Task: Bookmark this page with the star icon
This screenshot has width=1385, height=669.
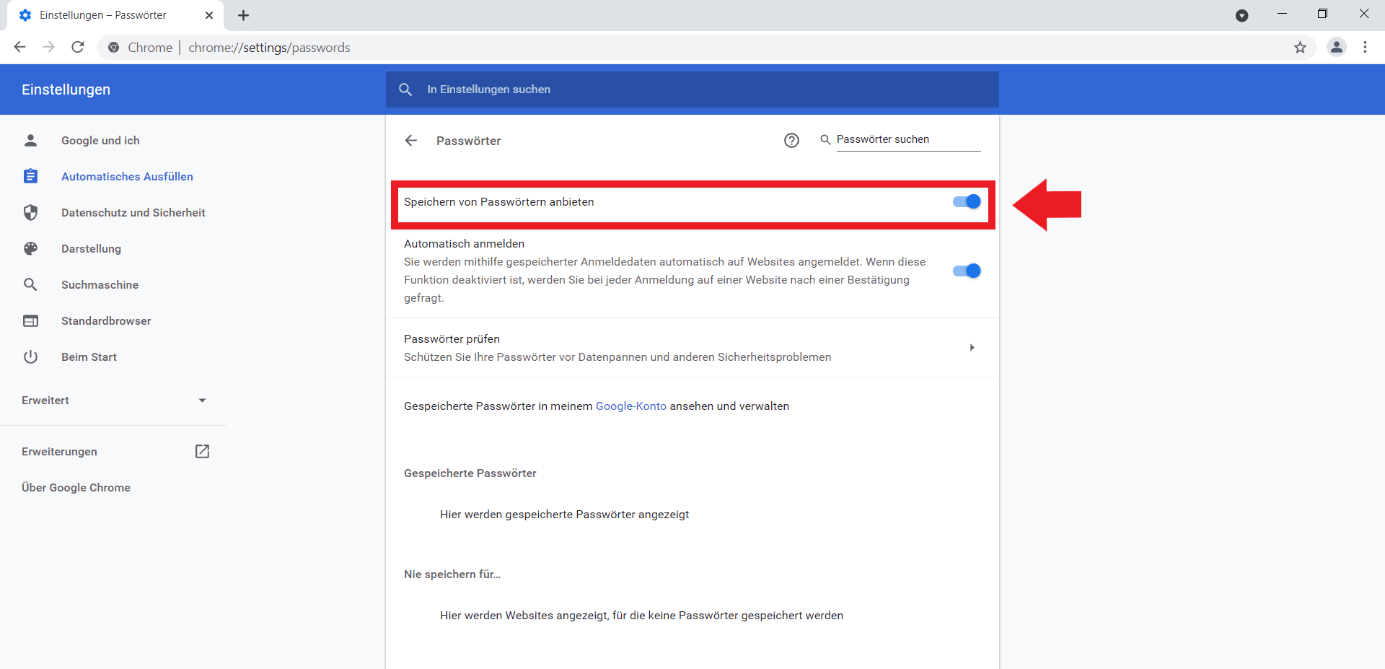Action: click(x=1300, y=47)
